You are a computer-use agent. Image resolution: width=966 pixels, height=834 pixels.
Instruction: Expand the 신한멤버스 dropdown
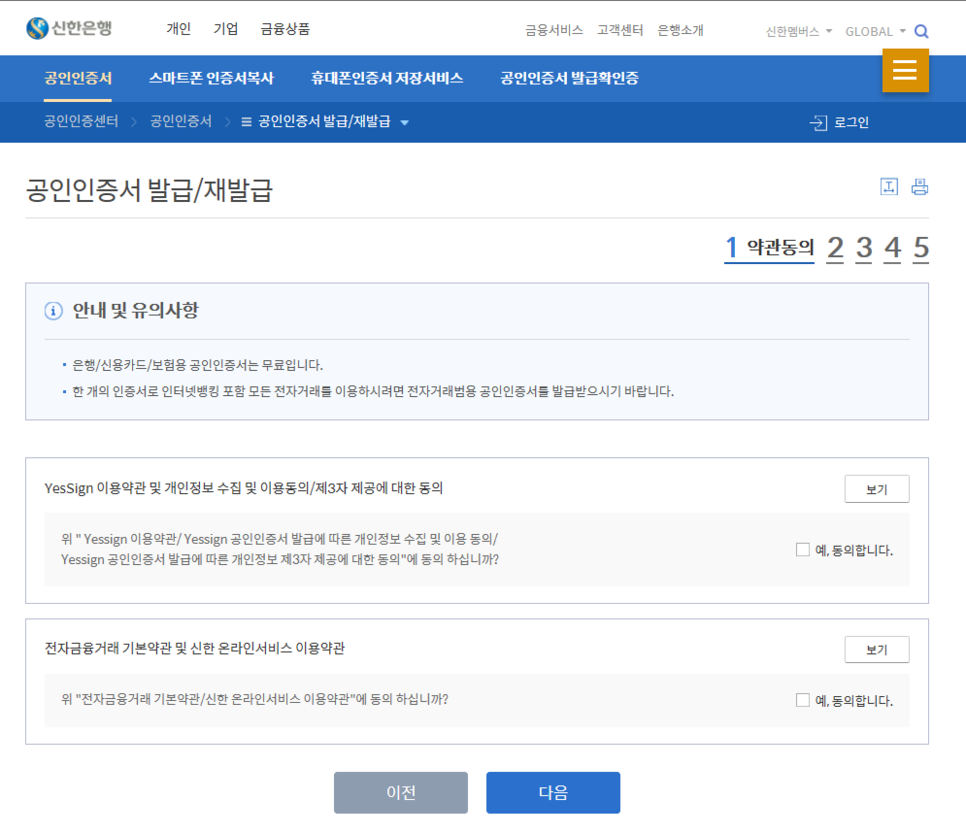(798, 31)
